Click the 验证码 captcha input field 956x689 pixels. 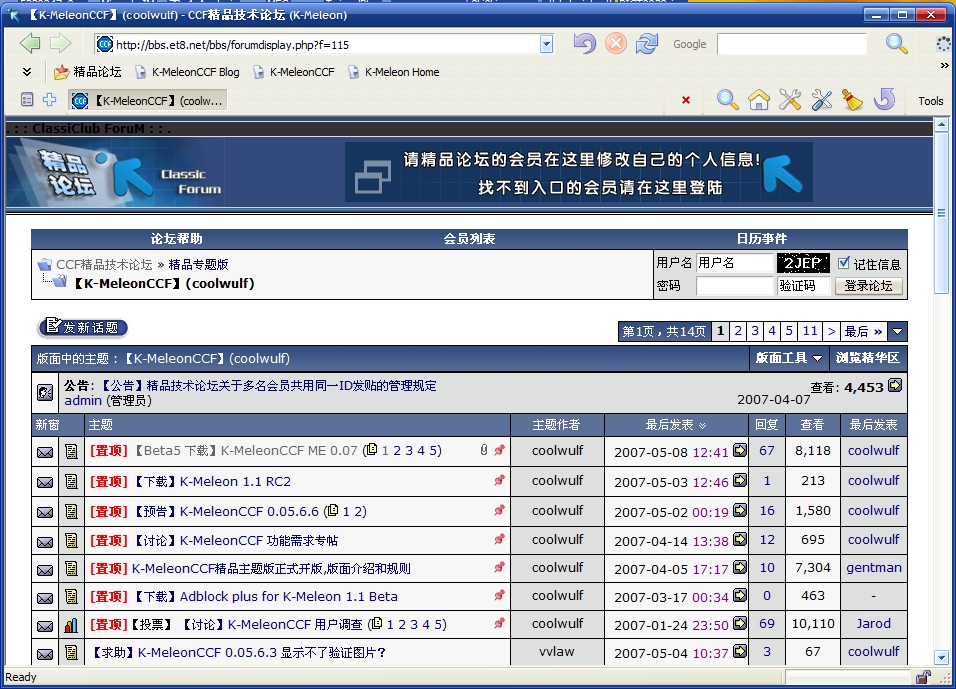pos(804,285)
